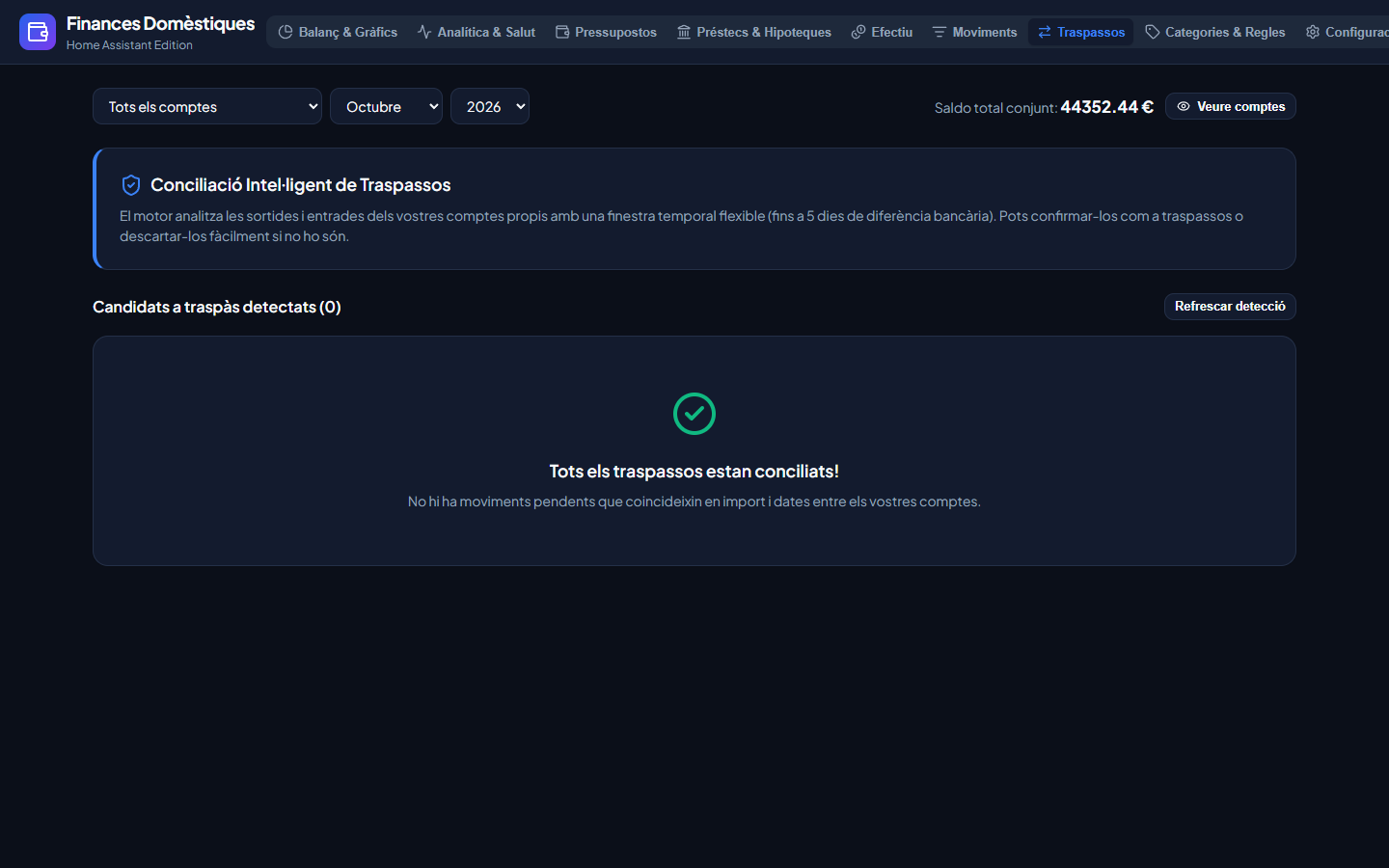The height and width of the screenshot is (868, 1389).
Task: Click the gear icon beside Configuració
Action: [x=1313, y=32]
